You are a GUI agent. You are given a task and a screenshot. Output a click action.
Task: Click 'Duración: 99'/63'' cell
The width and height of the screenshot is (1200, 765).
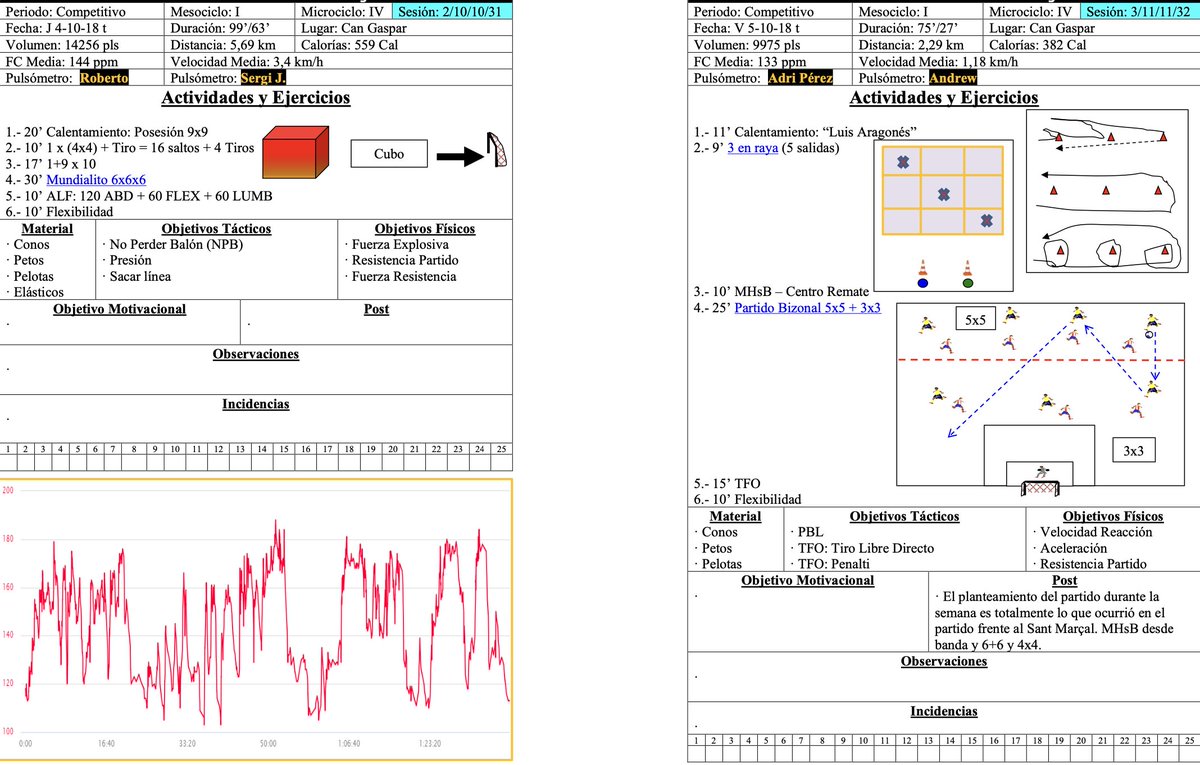pyautogui.click(x=231, y=28)
